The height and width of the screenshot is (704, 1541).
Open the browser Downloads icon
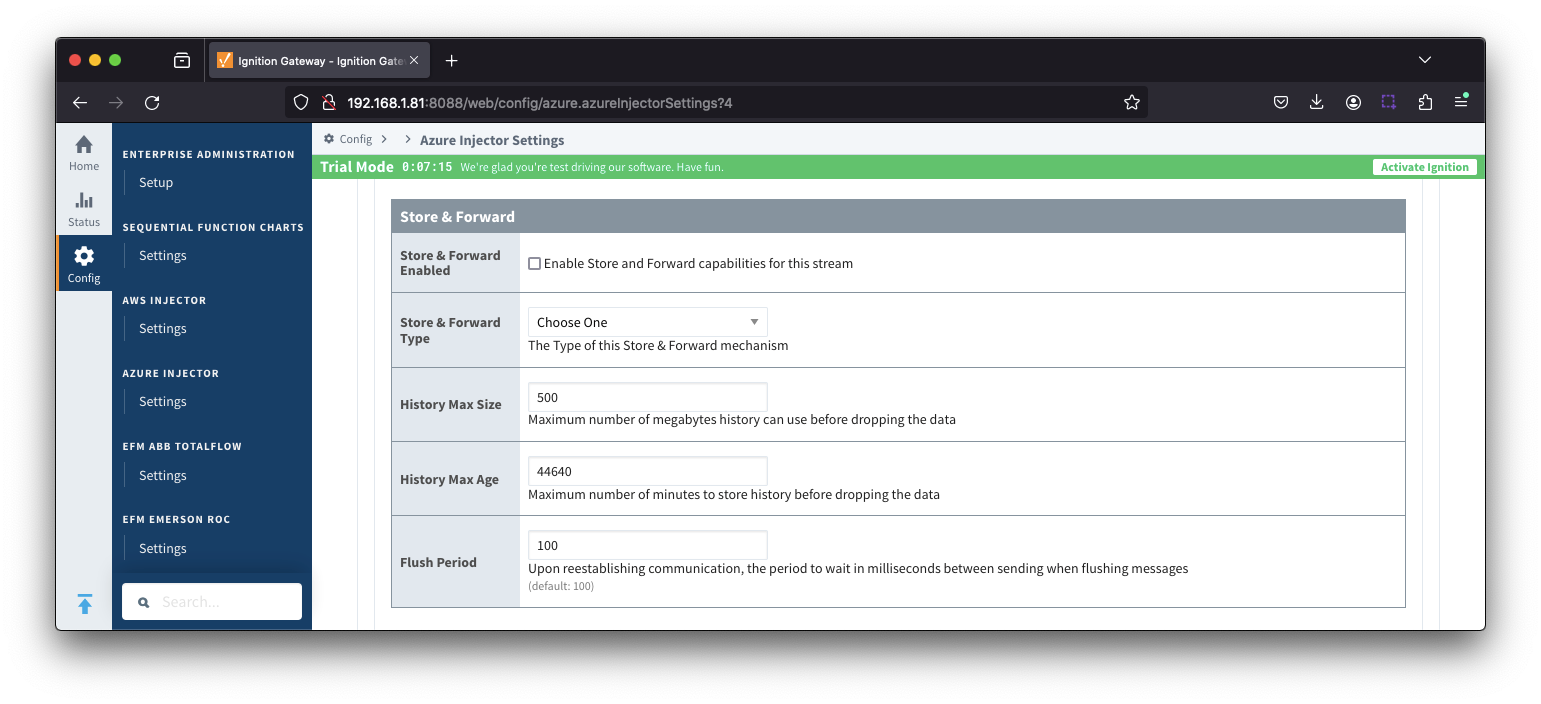tap(1316, 103)
